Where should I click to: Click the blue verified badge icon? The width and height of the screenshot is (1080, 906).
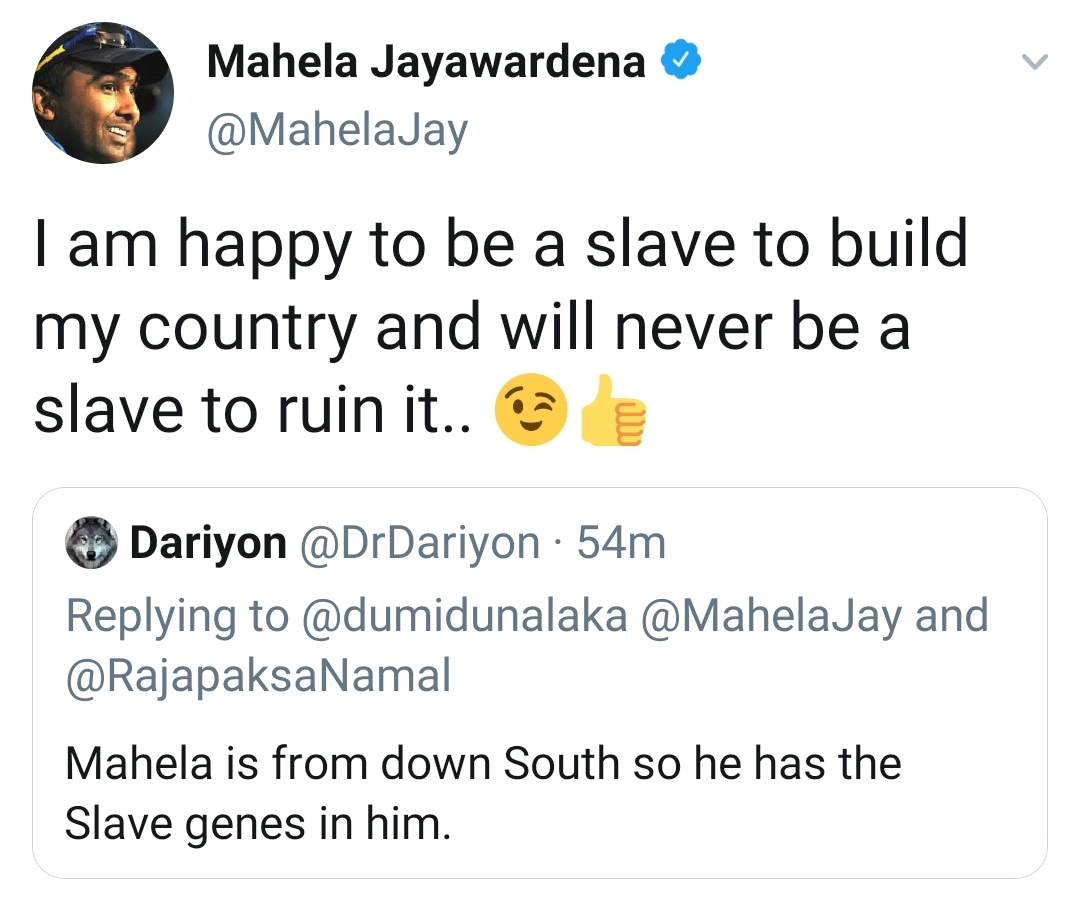click(x=681, y=60)
